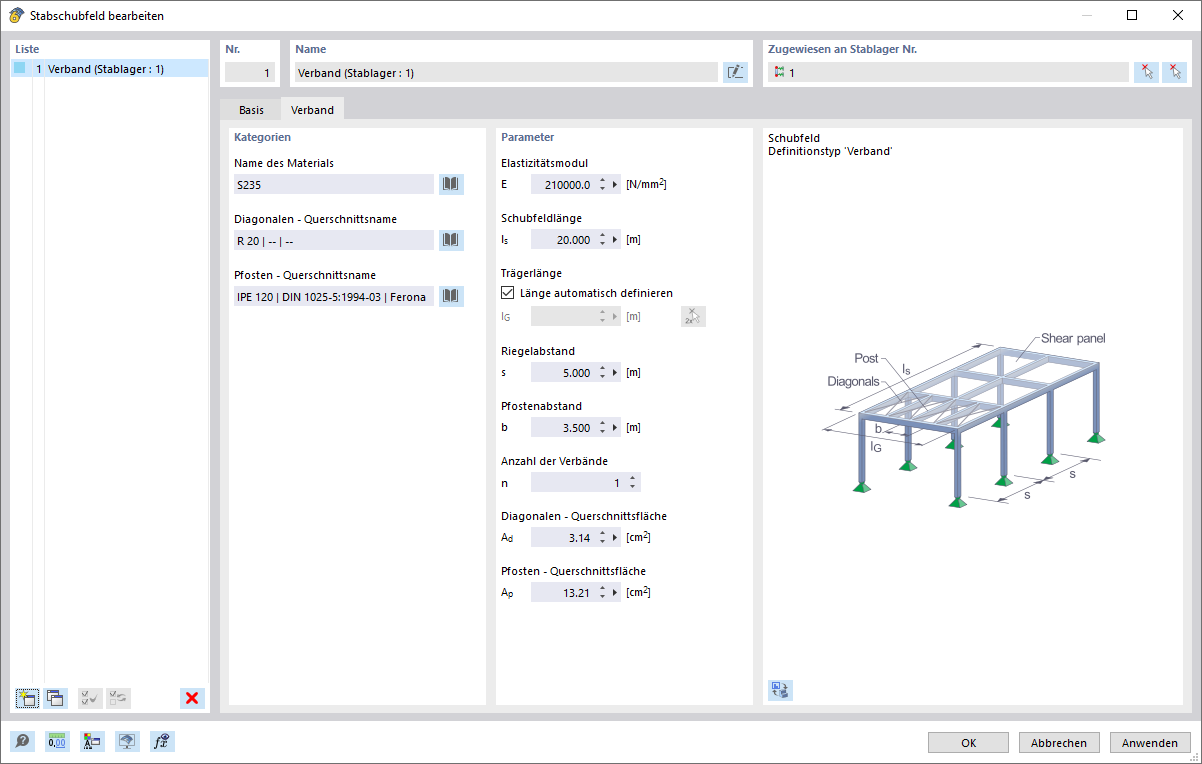1202x764 pixels.
Task: Decrease Anzahl der Verbände with the spinner
Action: point(634,486)
